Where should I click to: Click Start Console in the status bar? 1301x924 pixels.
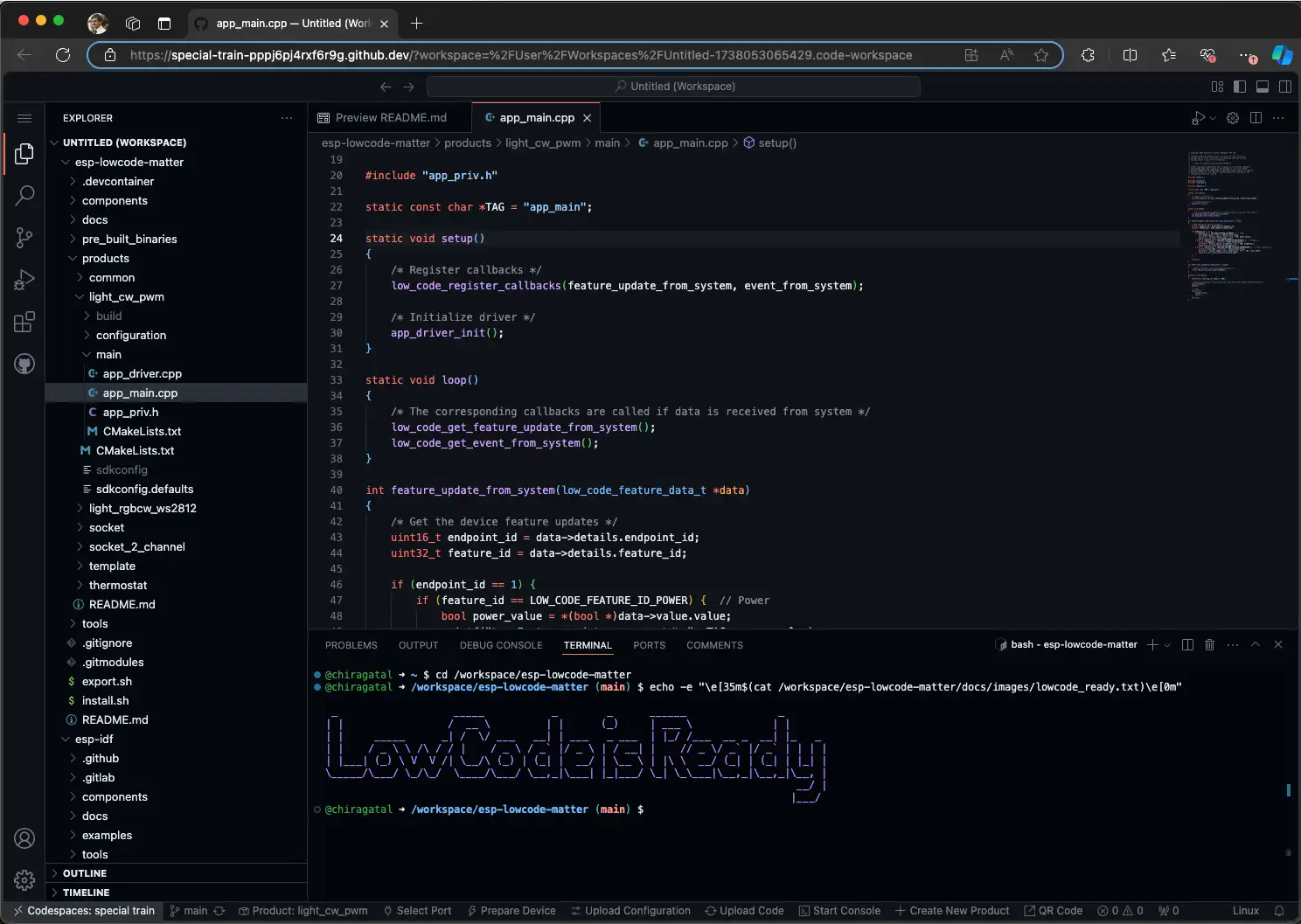839,910
